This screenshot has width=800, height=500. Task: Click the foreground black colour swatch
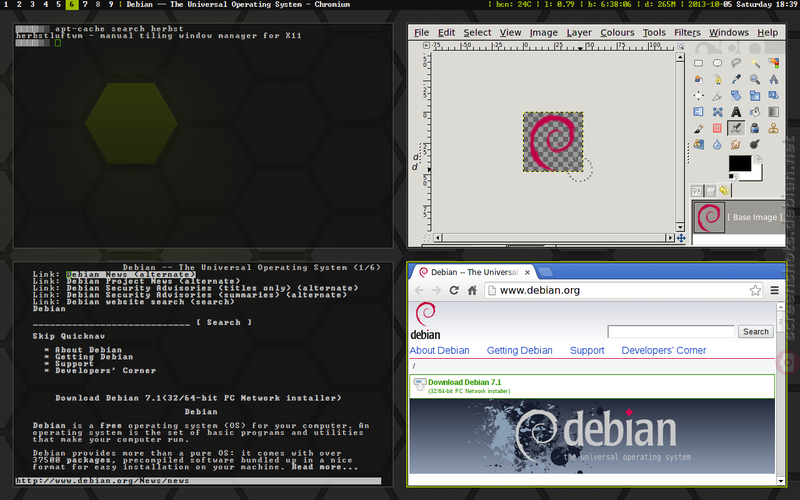pyautogui.click(x=739, y=163)
